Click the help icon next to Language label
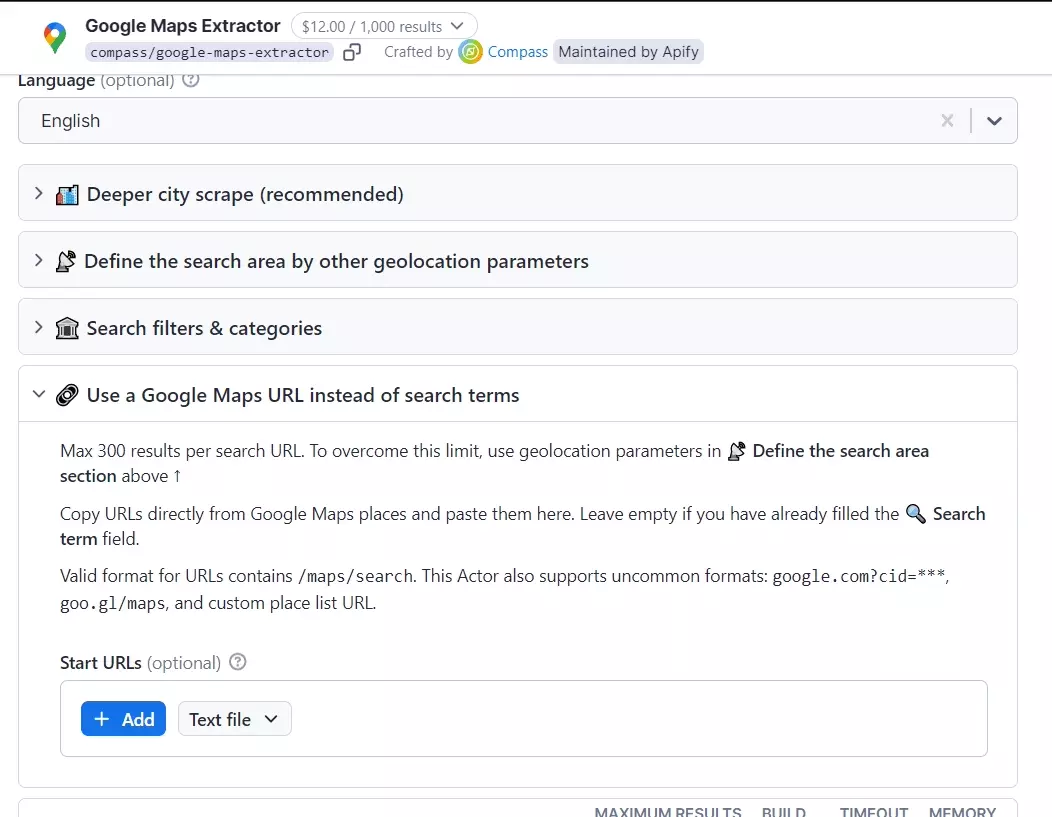 190,80
